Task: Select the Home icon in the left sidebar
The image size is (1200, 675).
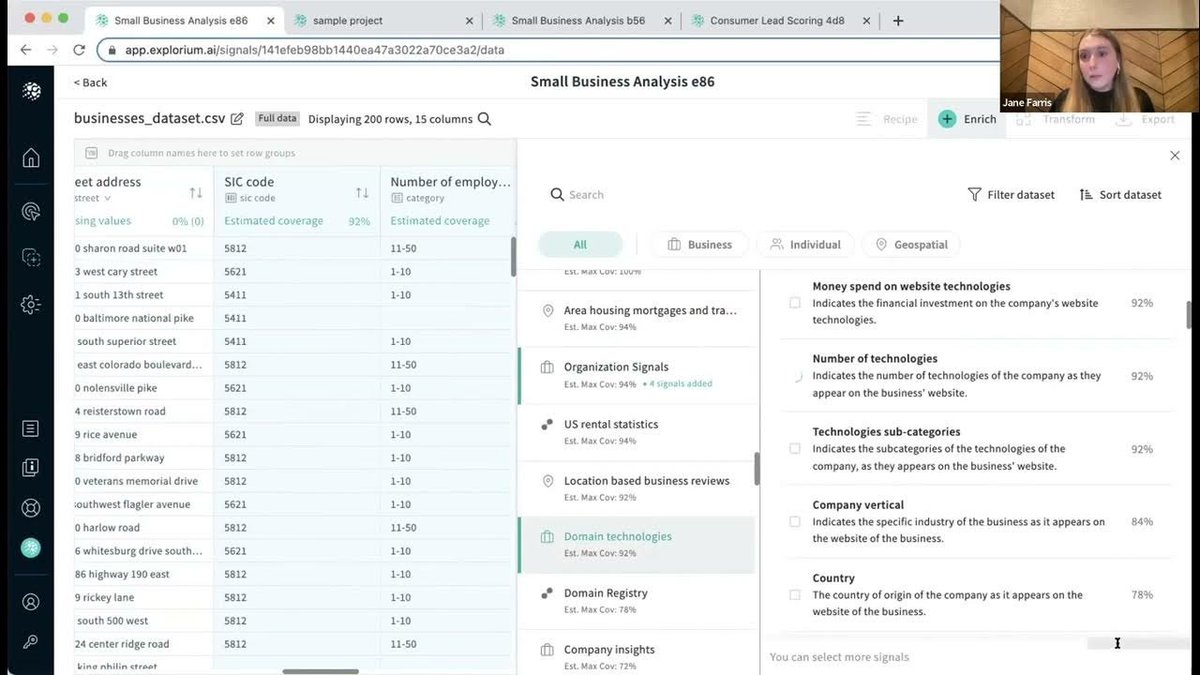Action: pyautogui.click(x=30, y=157)
